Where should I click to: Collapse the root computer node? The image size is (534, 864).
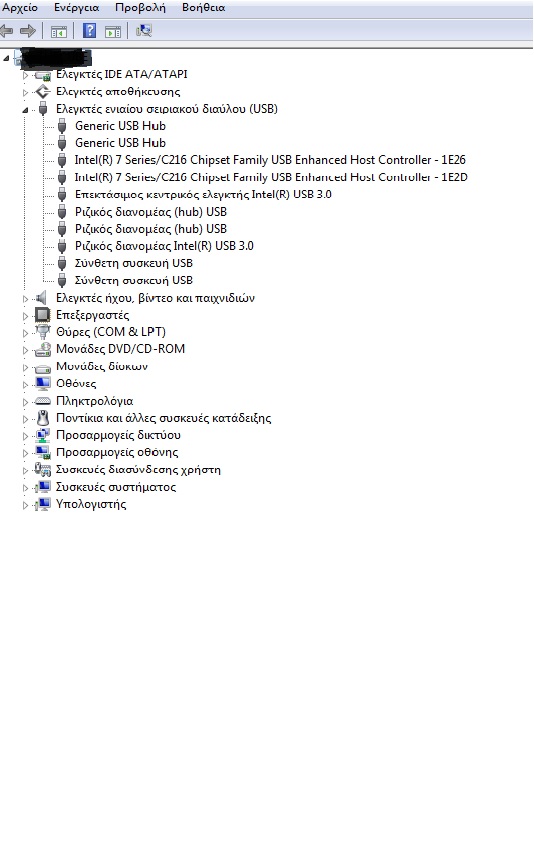point(6,58)
